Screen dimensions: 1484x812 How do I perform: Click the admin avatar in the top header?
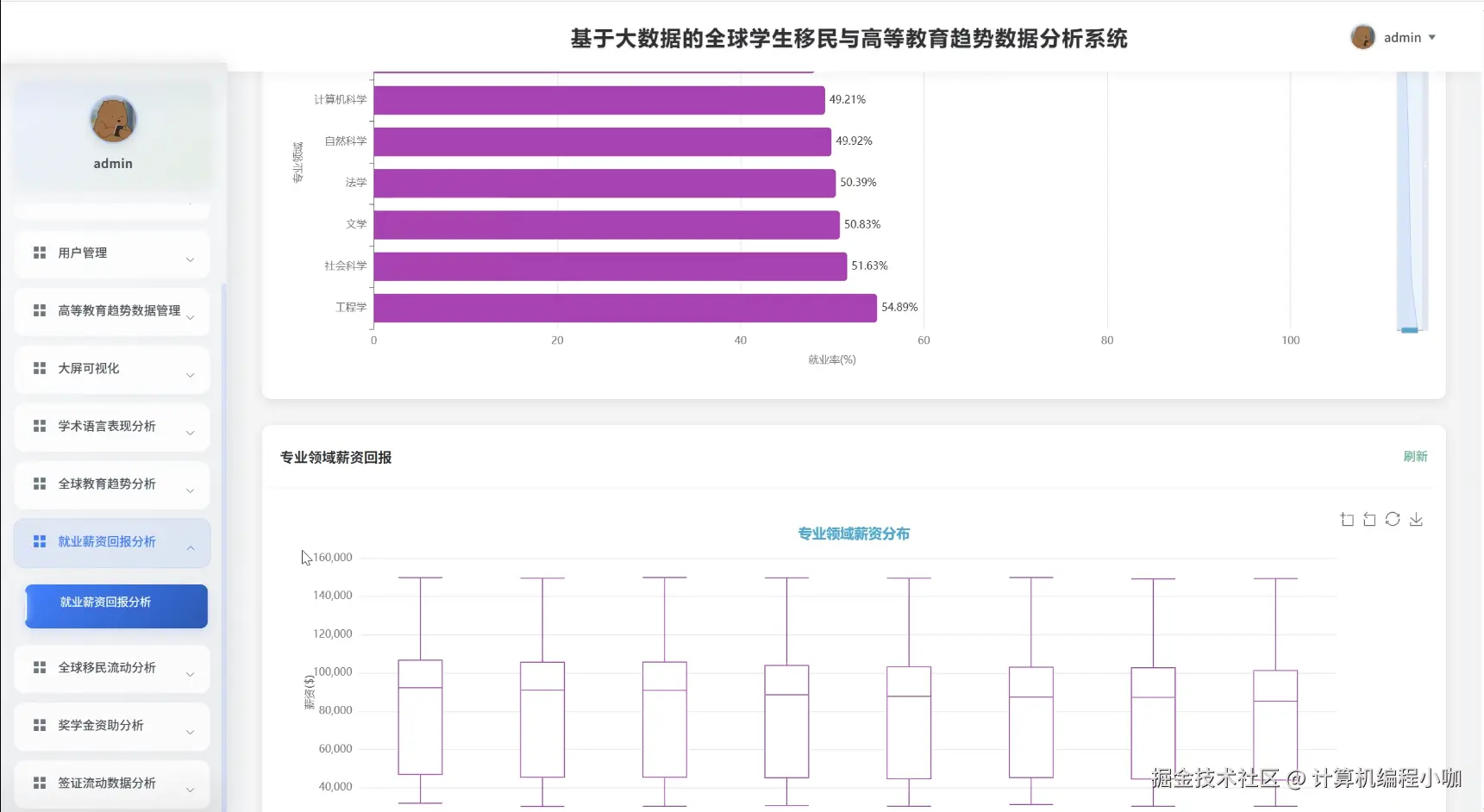coord(1362,37)
